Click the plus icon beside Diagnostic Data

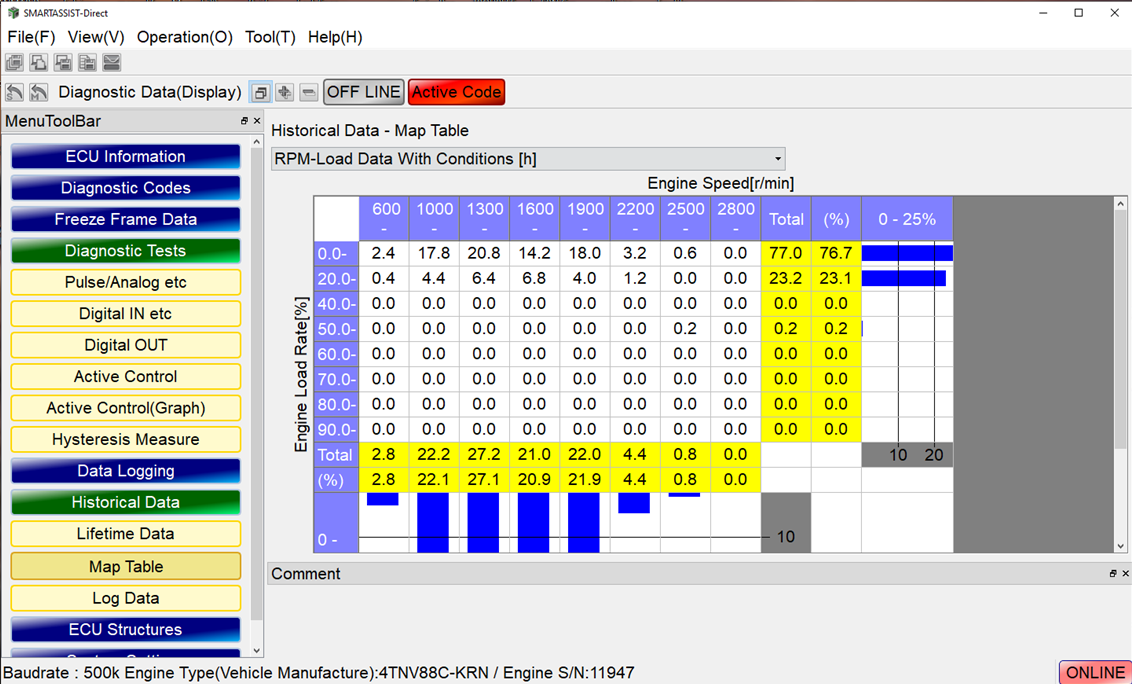[x=285, y=92]
